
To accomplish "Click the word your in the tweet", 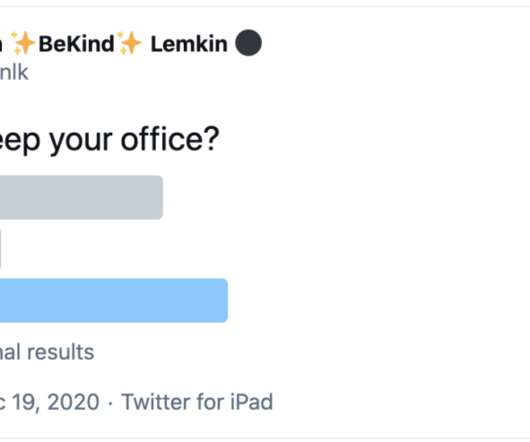I will point(81,141).
